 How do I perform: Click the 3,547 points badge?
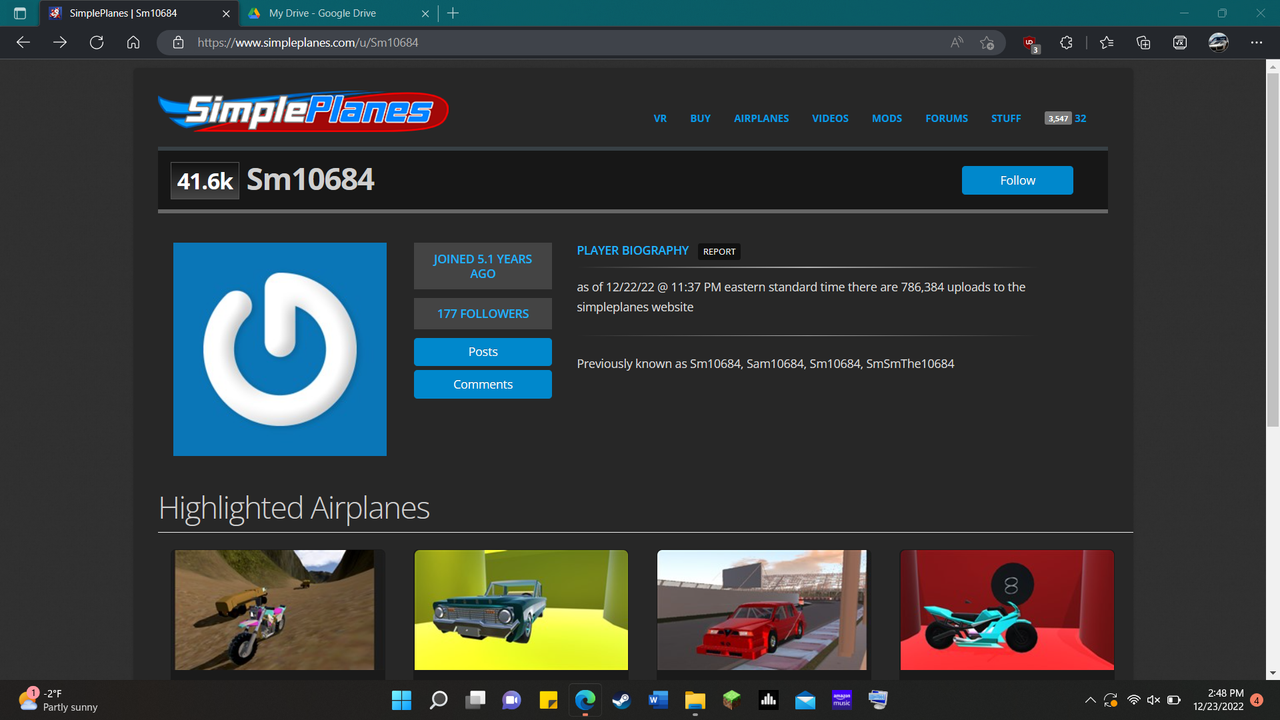coord(1058,118)
